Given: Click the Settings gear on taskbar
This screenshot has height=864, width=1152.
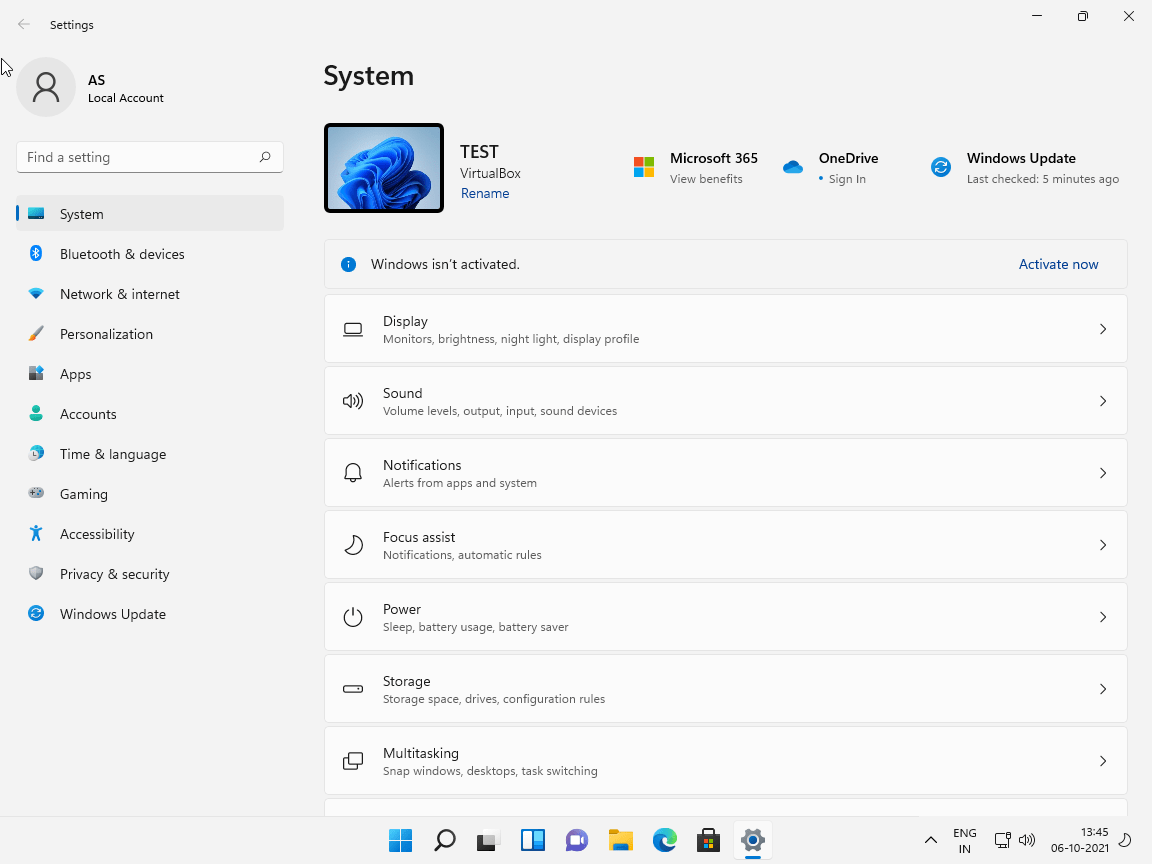Looking at the screenshot, I should click(x=752, y=840).
